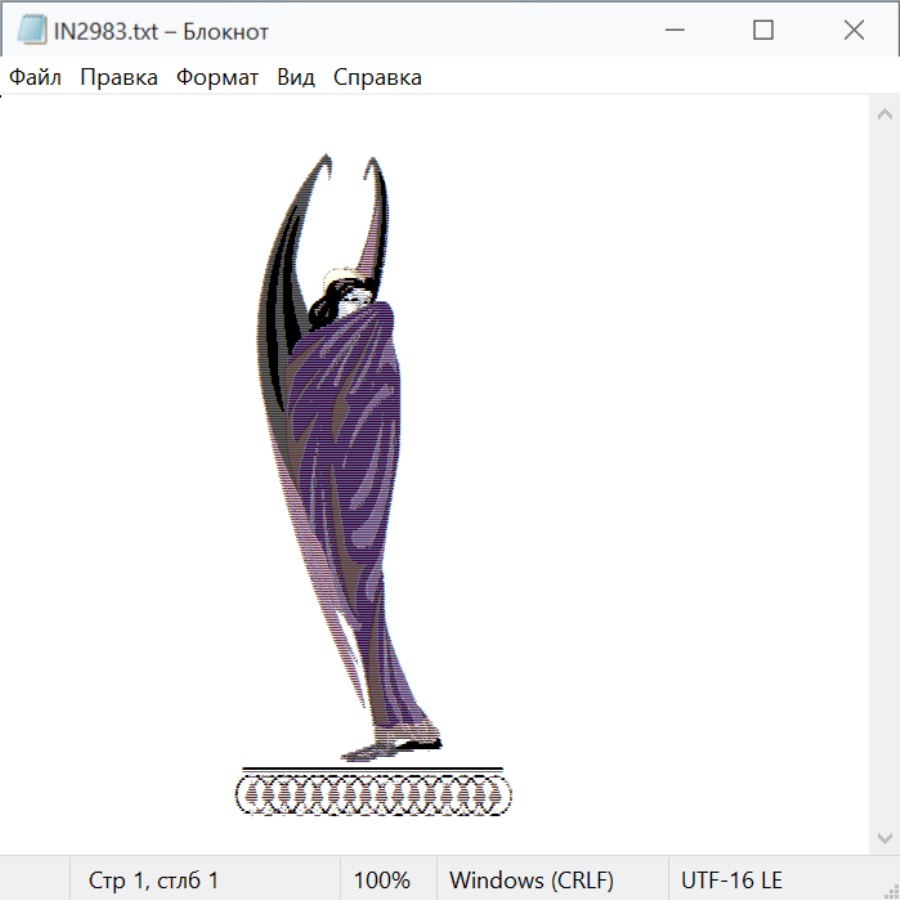The height and width of the screenshot is (900, 900).
Task: Open the Правка menu
Action: [118, 78]
